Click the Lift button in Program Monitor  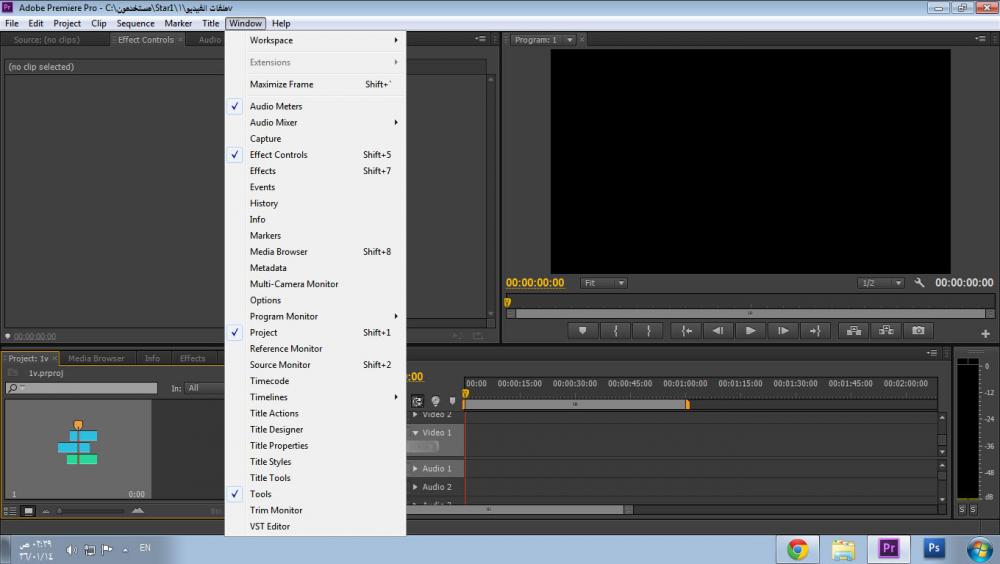(x=852, y=331)
